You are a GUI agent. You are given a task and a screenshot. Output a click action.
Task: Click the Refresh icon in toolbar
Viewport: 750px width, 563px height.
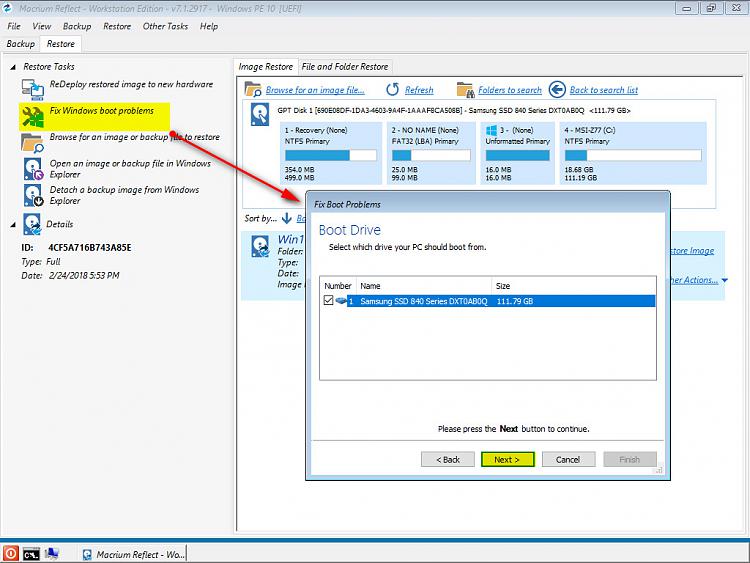coord(393,90)
